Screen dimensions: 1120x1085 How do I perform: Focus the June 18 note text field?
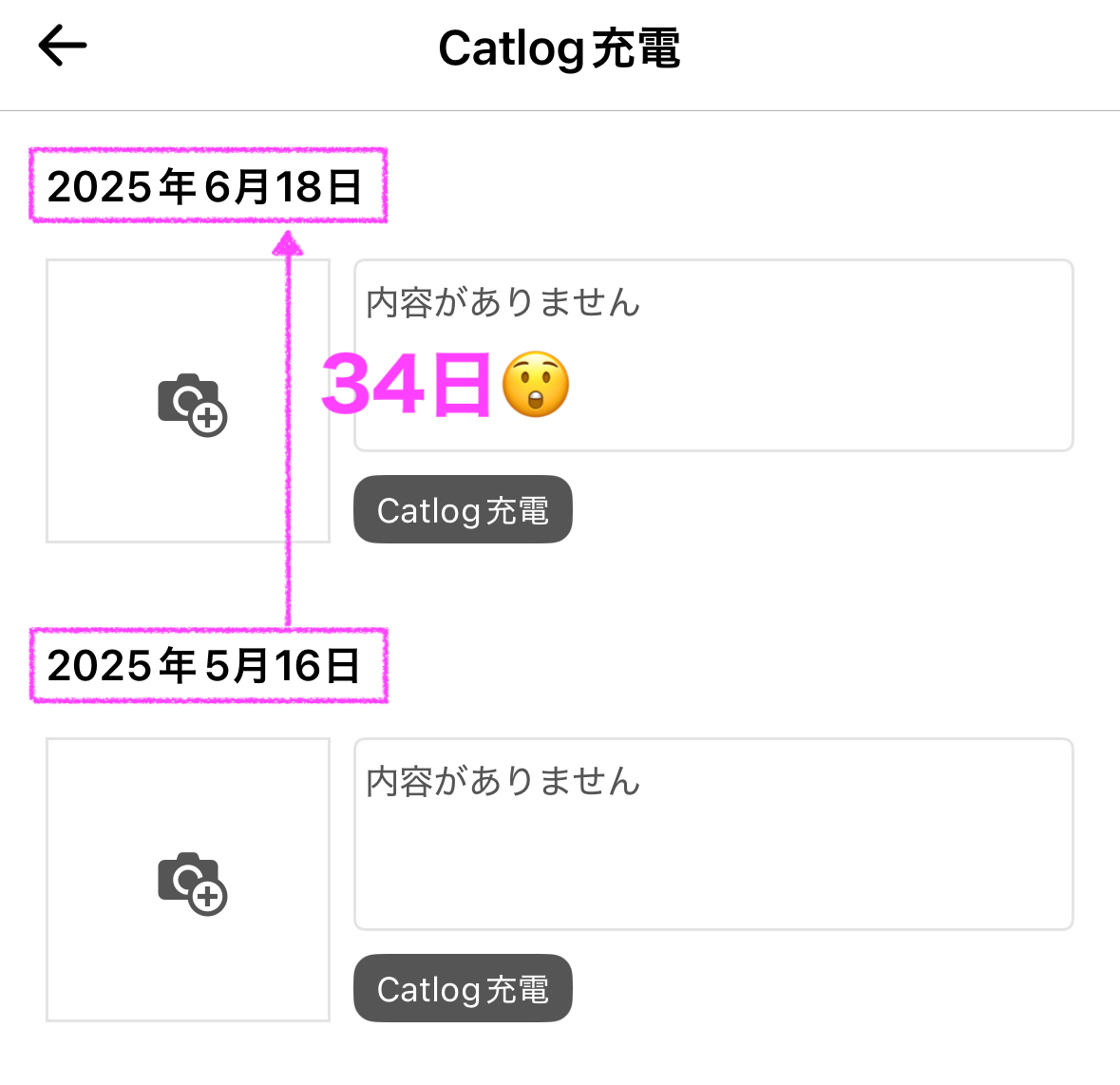713,355
